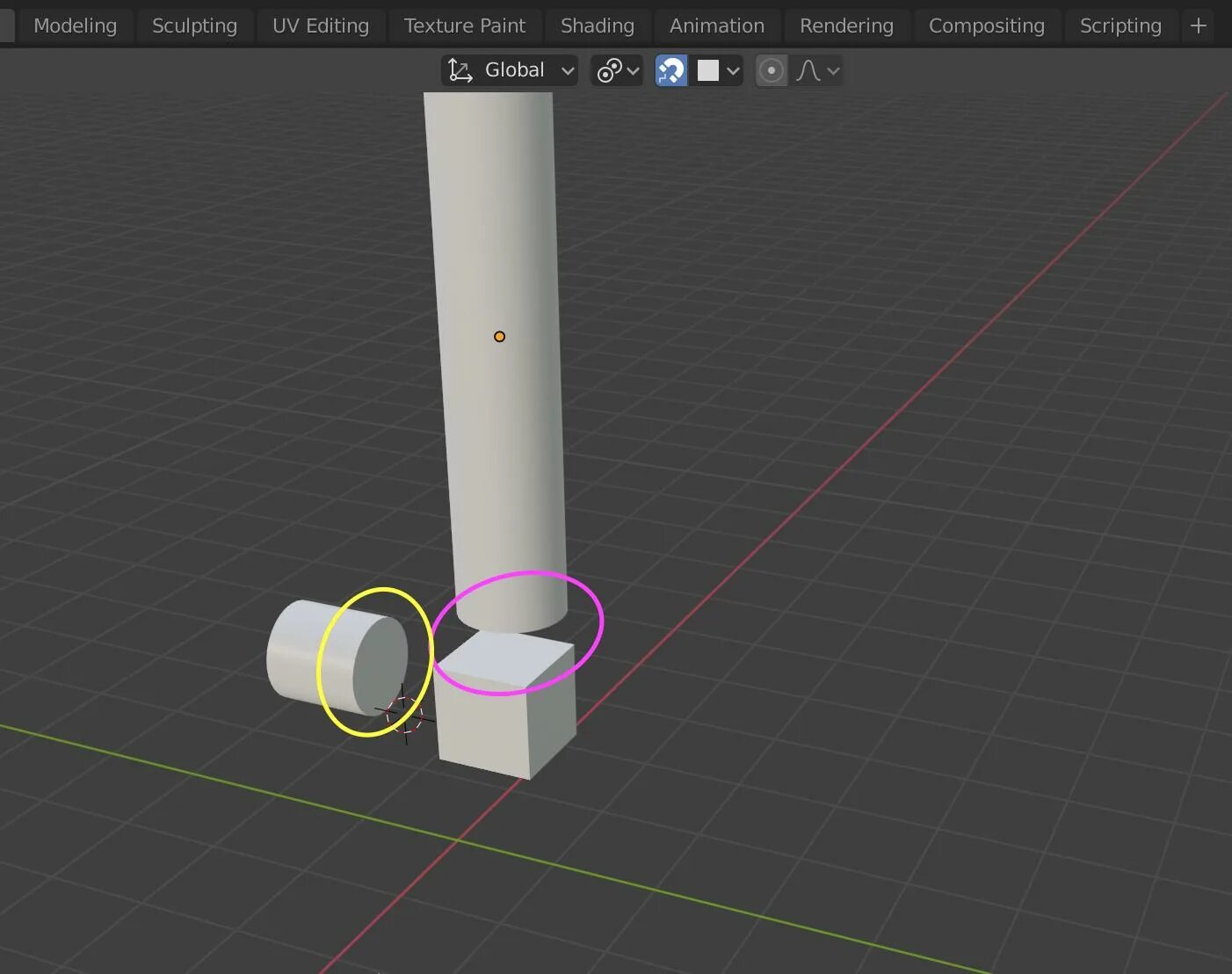1232x974 pixels.
Task: Select the tall cylinder at its origin dot
Action: point(499,337)
